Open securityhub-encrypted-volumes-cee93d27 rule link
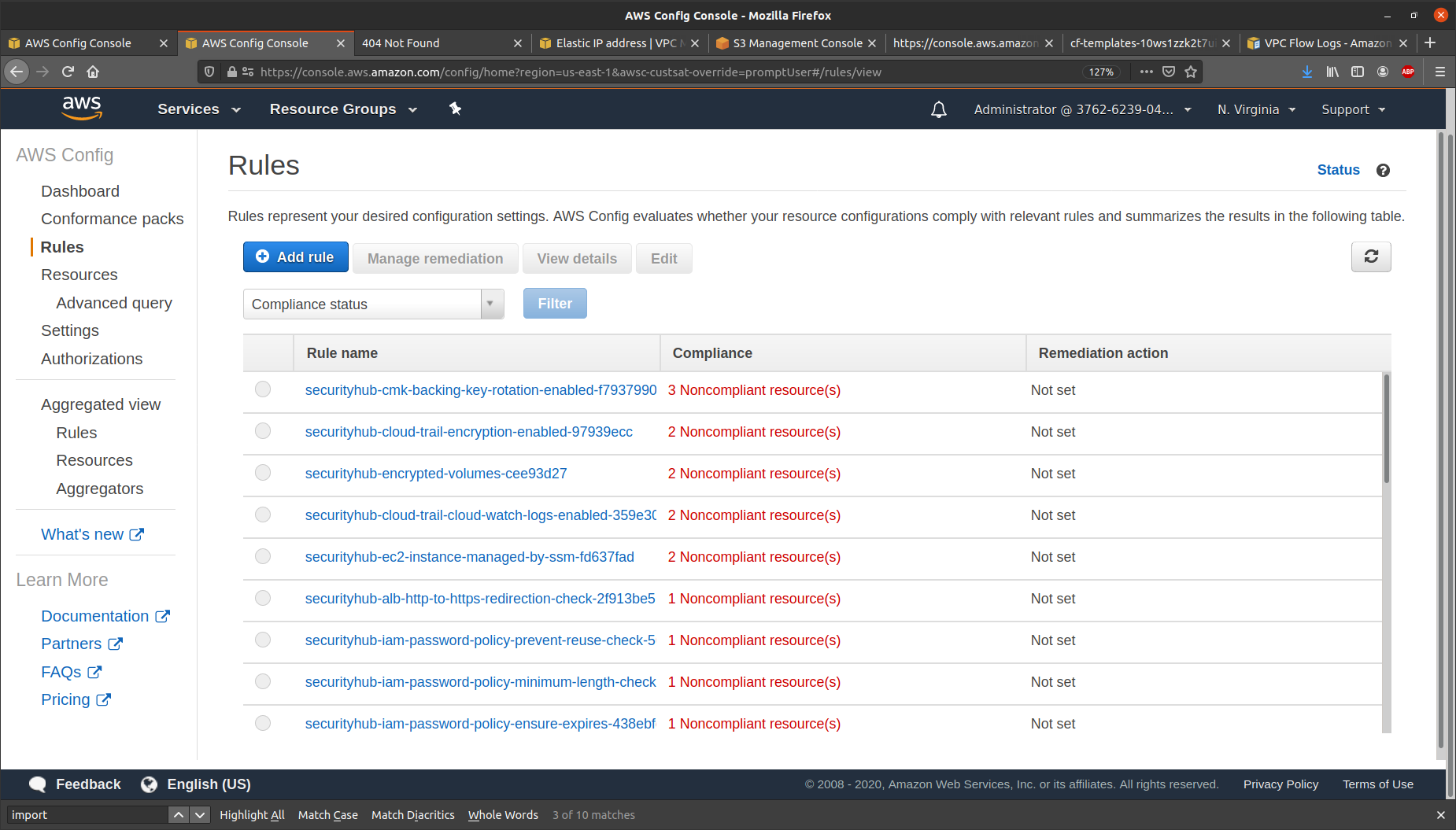The width and height of the screenshot is (1456, 830). point(436,474)
